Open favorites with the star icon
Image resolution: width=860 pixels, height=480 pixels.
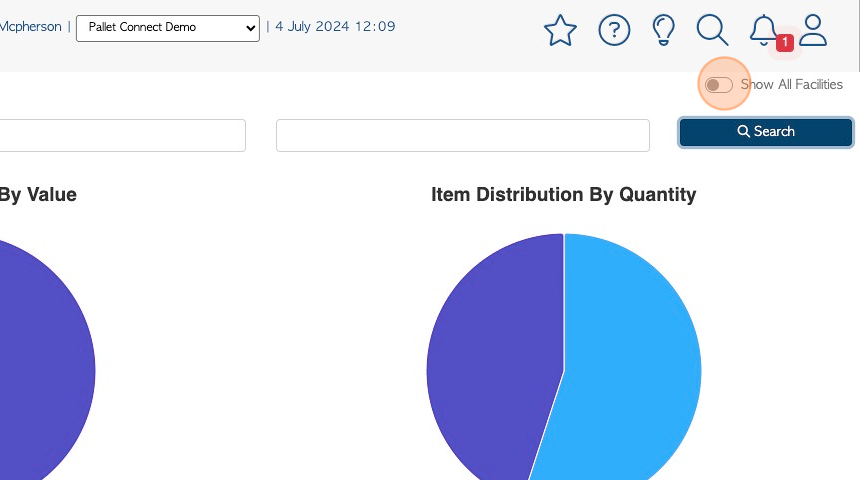(560, 30)
